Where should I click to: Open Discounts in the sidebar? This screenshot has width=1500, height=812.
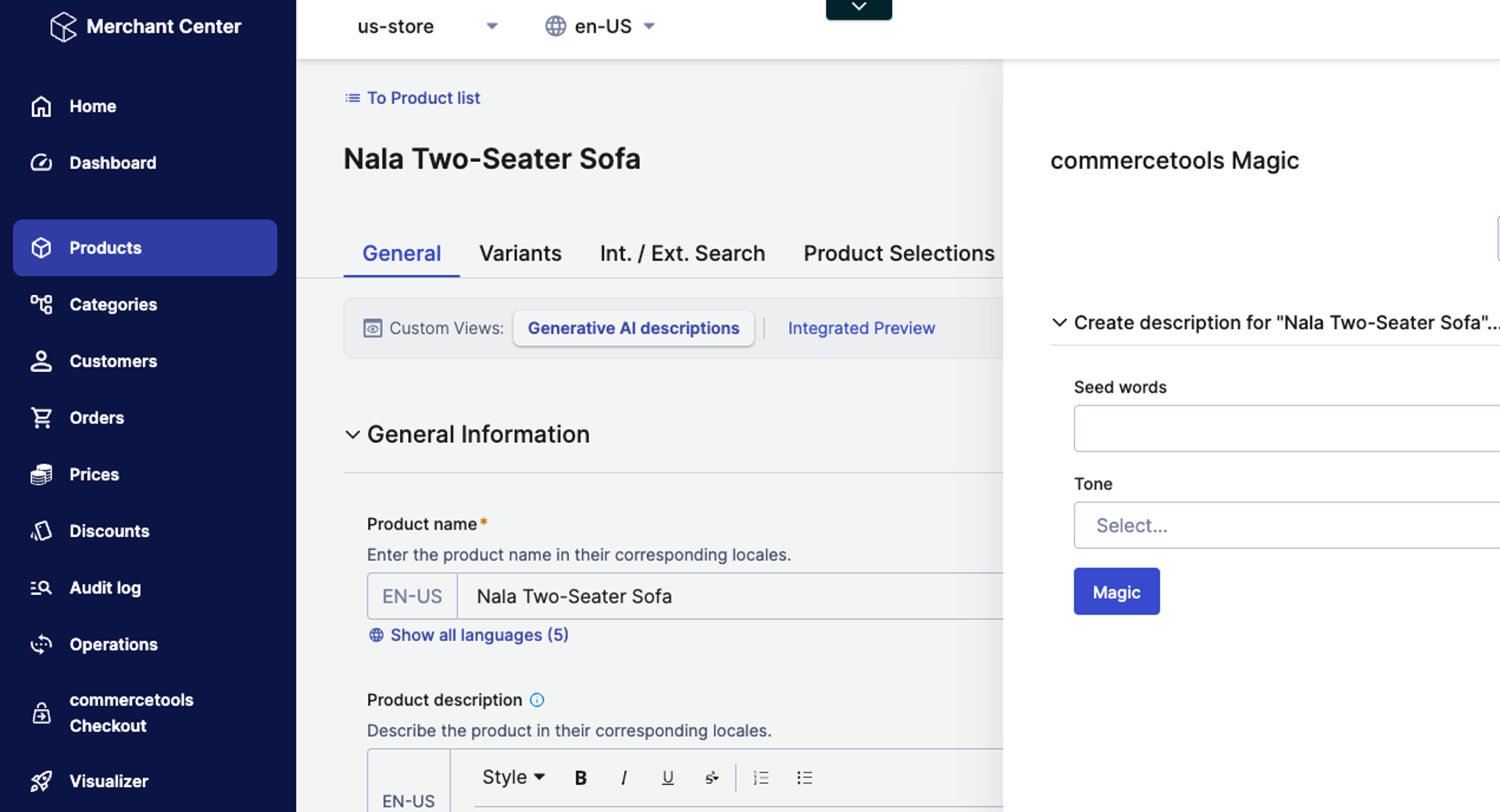click(x=109, y=531)
